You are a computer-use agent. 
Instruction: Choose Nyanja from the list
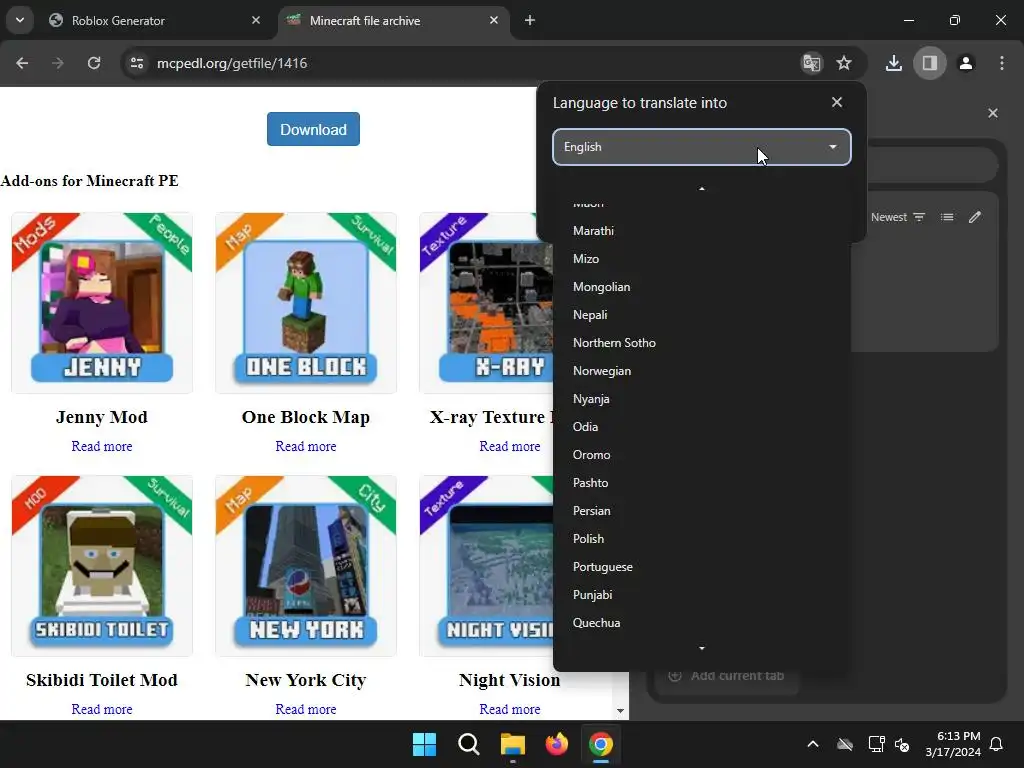[x=701, y=399]
